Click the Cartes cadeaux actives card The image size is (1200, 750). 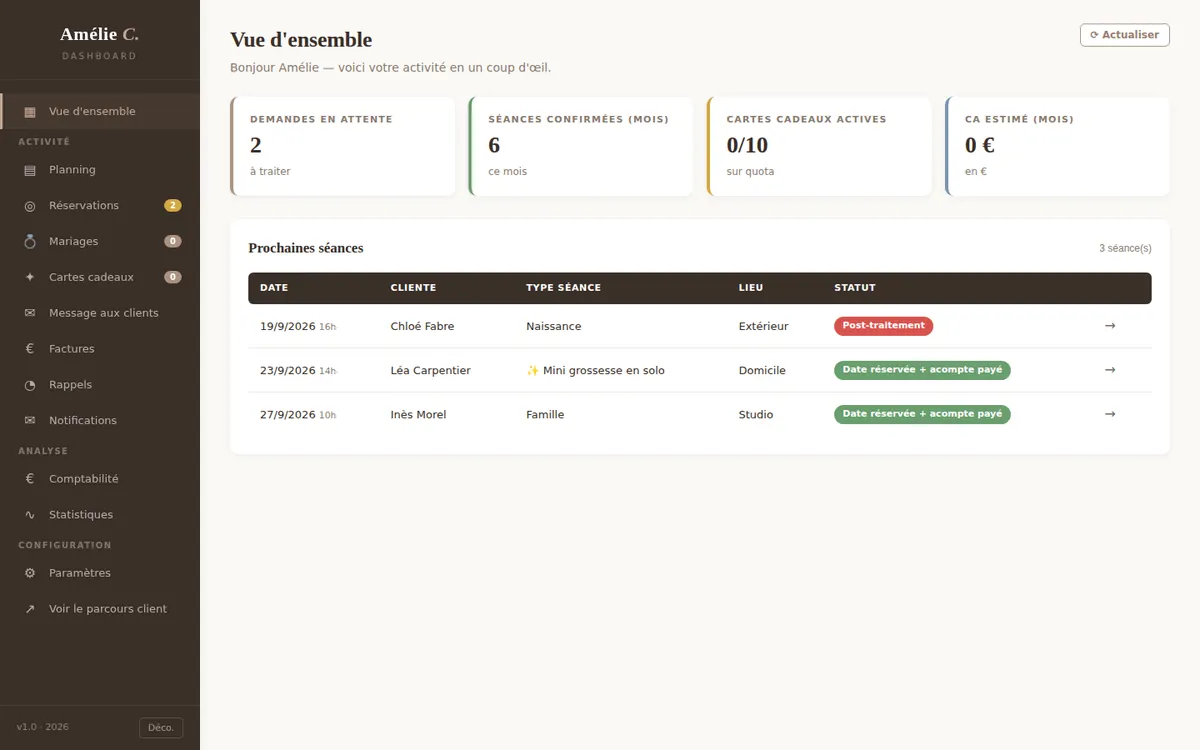coord(819,146)
